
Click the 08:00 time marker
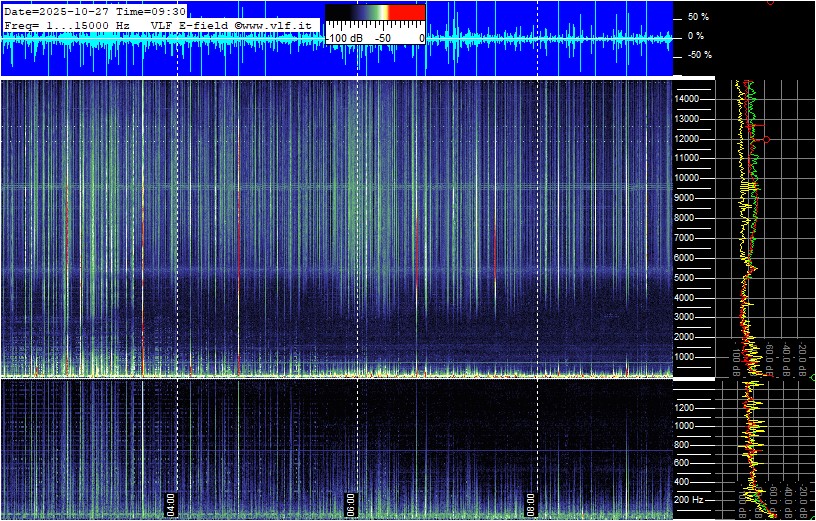click(532, 500)
